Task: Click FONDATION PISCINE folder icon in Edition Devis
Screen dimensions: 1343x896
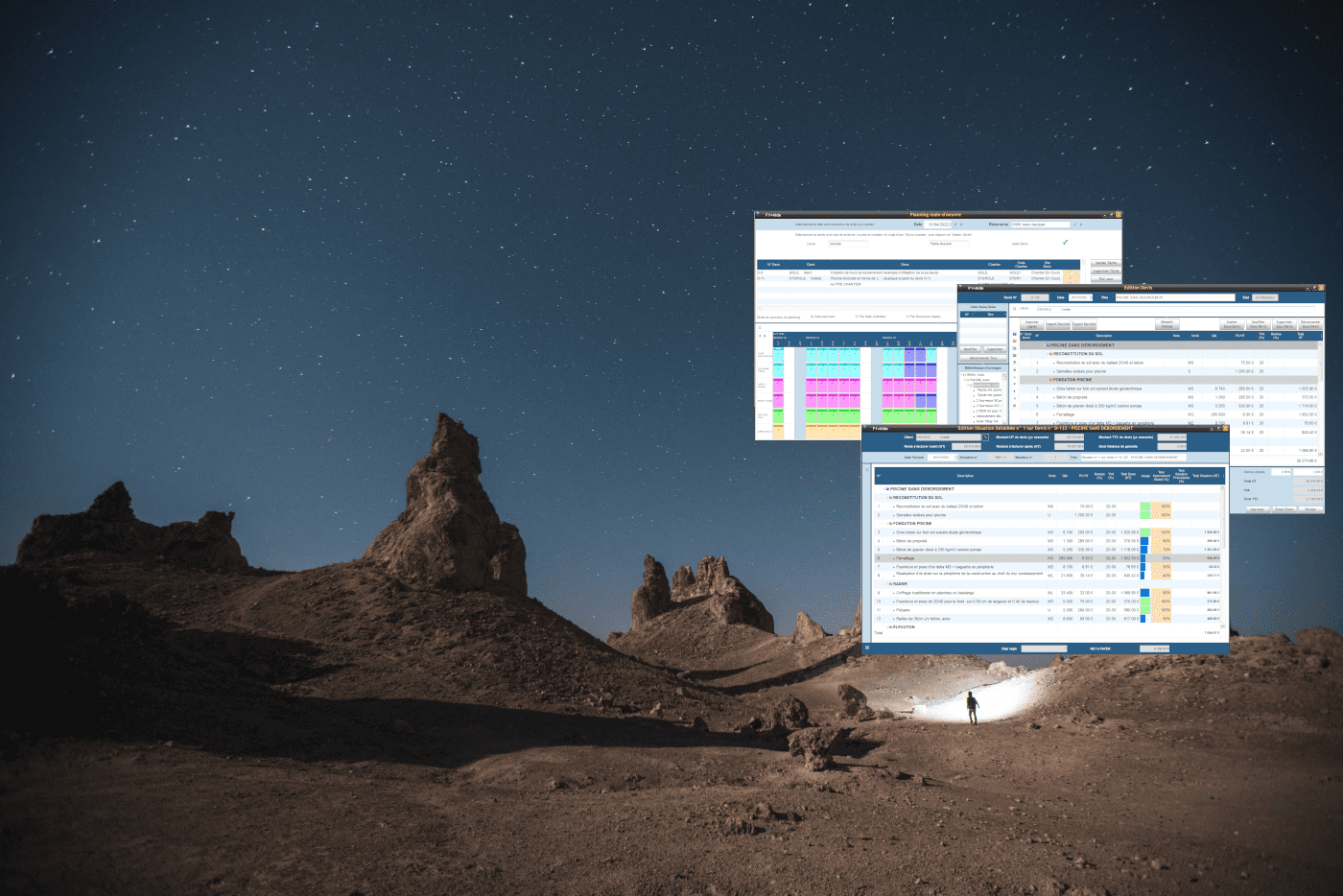Action: 1050,380
